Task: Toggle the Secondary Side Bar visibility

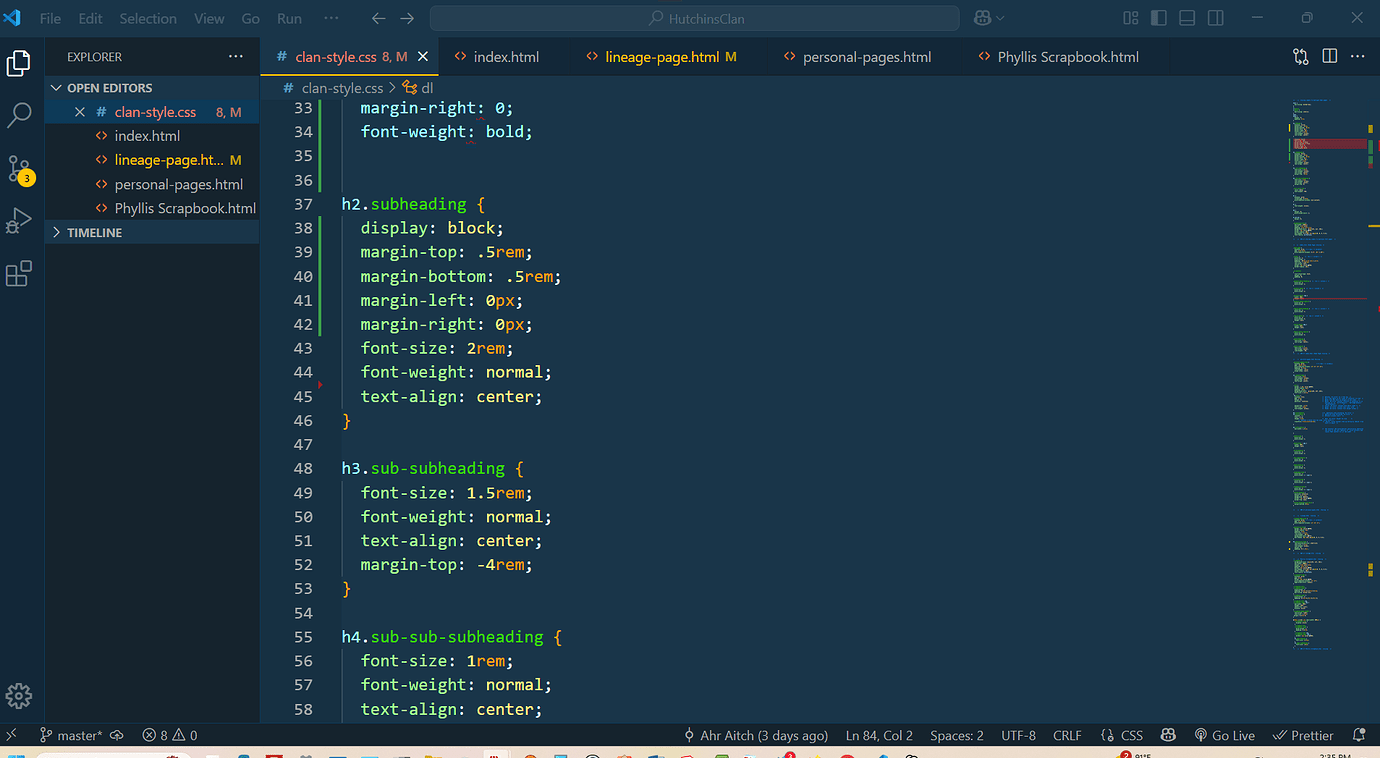Action: point(1214,17)
